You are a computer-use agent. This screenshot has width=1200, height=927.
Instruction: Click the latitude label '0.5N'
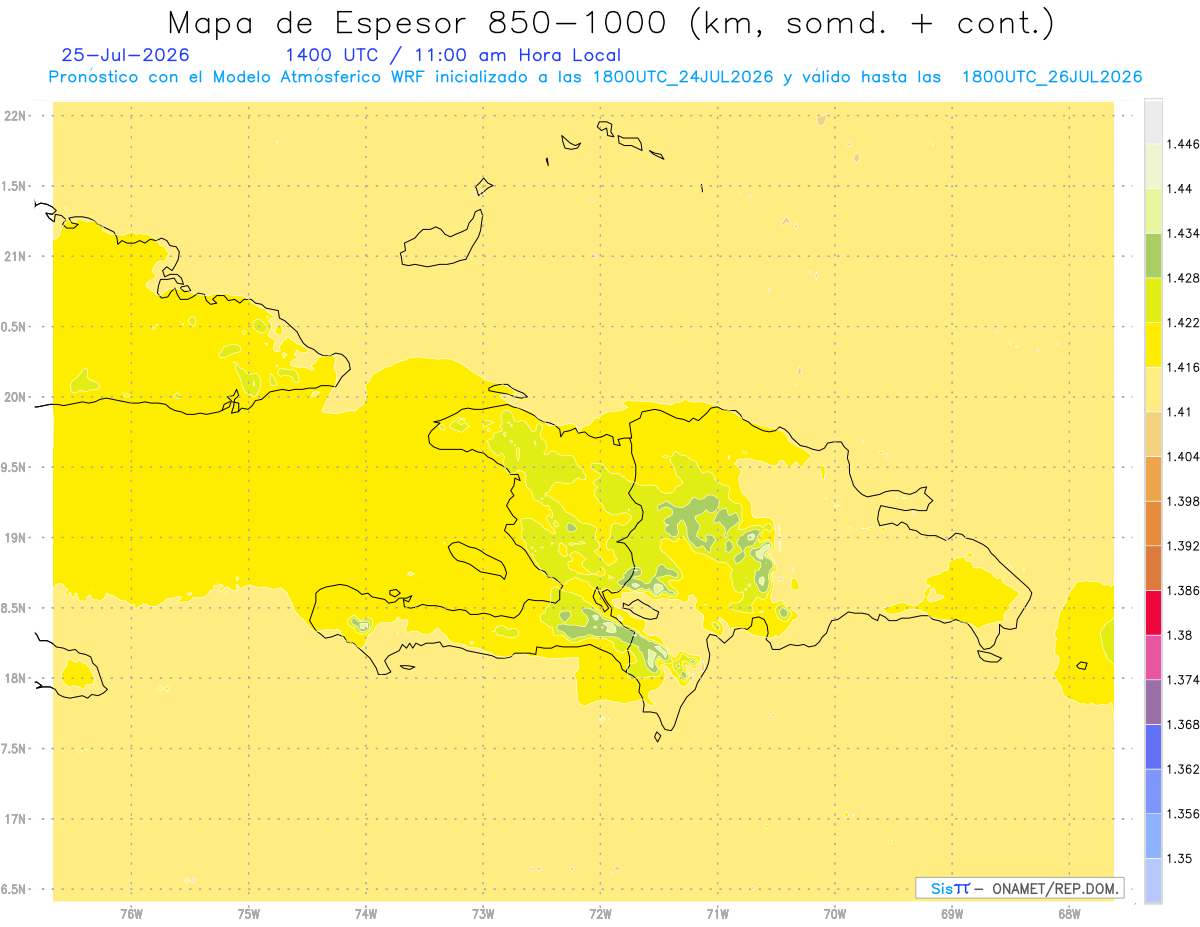15,327
